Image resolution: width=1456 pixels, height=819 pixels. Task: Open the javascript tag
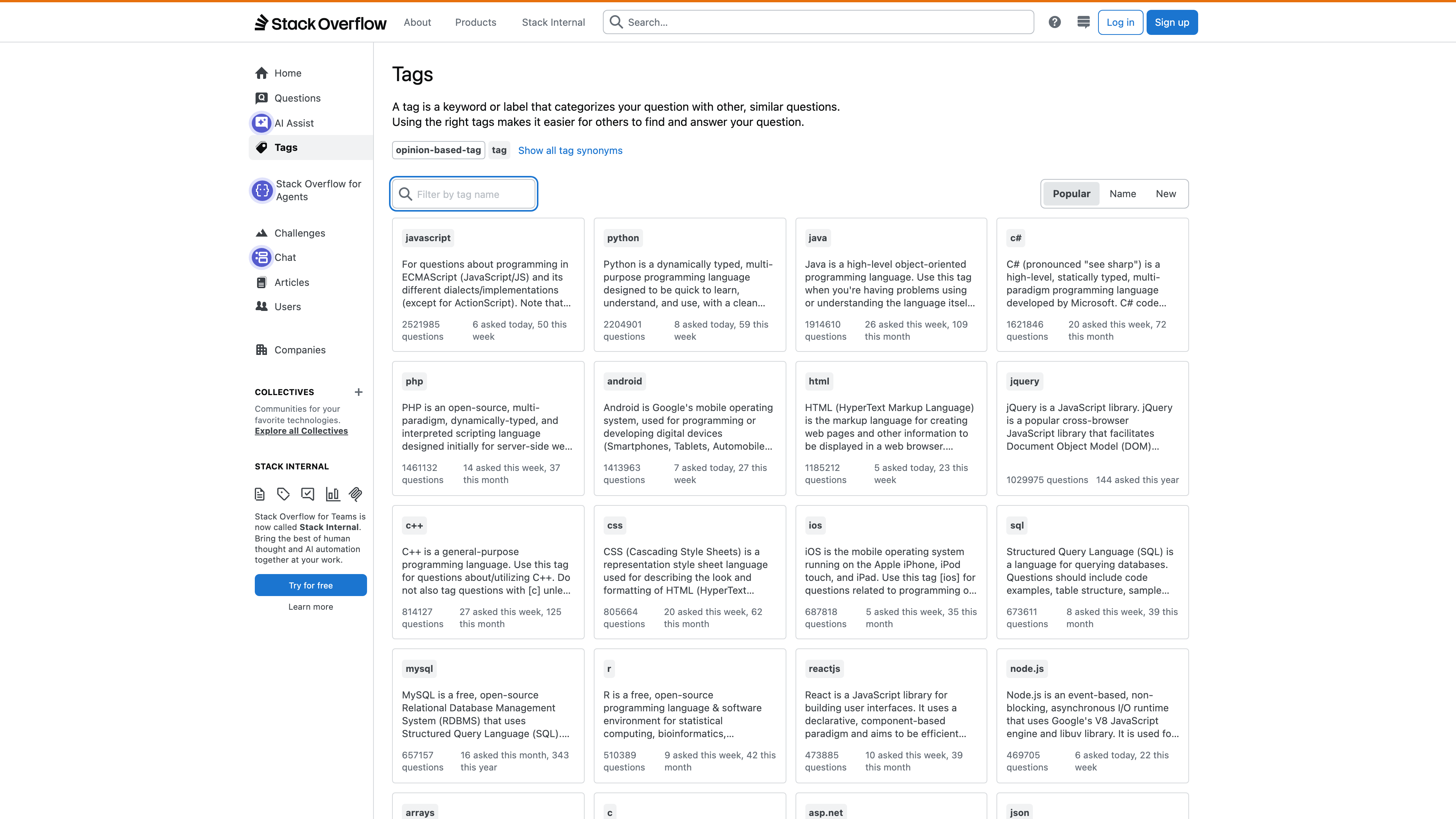[428, 238]
